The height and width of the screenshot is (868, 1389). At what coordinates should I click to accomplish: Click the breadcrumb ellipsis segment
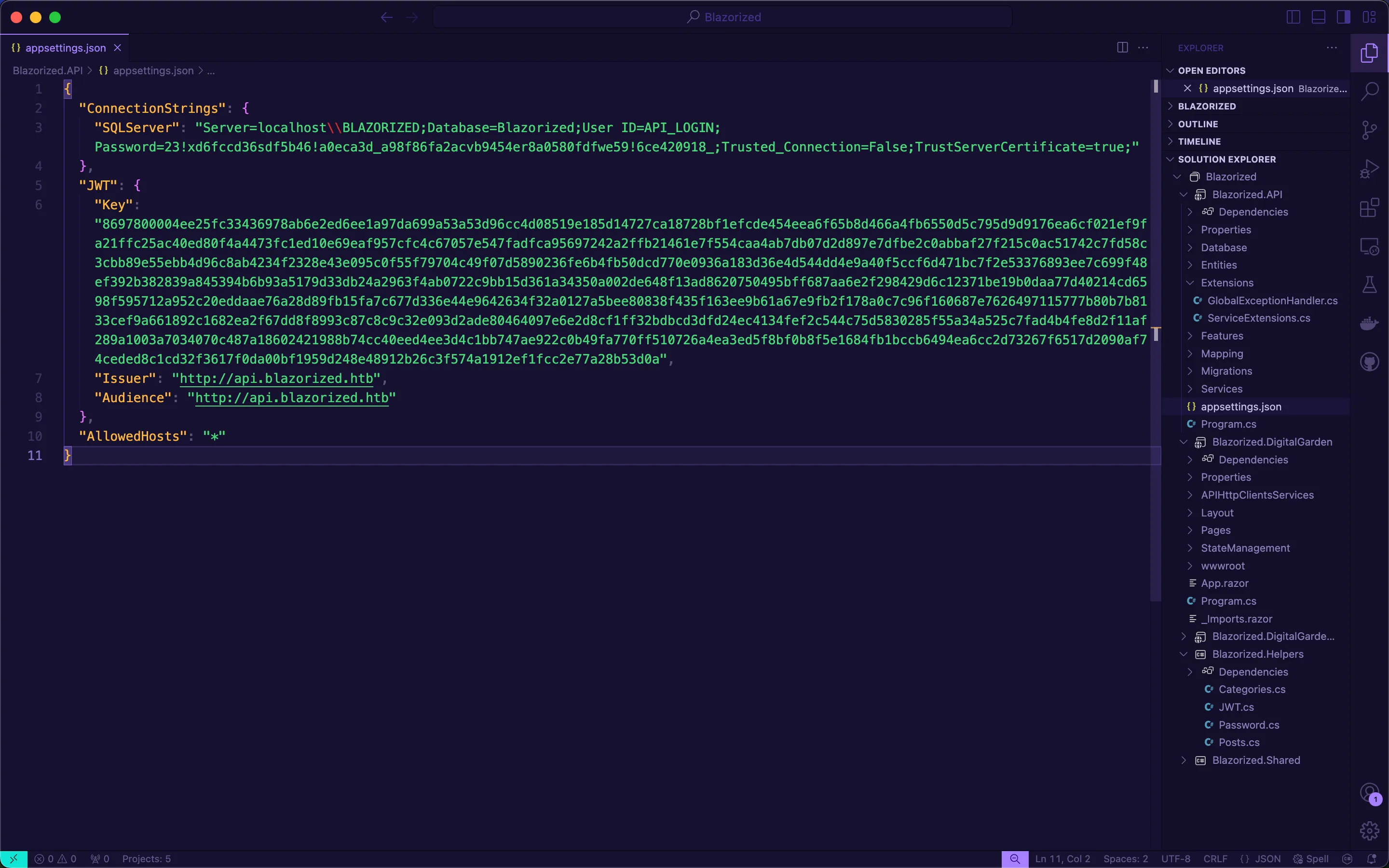point(211,70)
